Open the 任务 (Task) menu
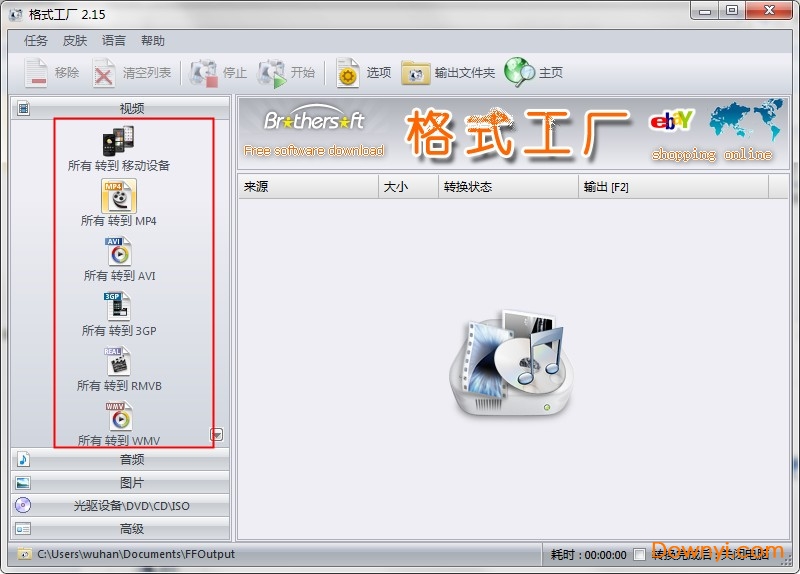800x574 pixels. 36,41
